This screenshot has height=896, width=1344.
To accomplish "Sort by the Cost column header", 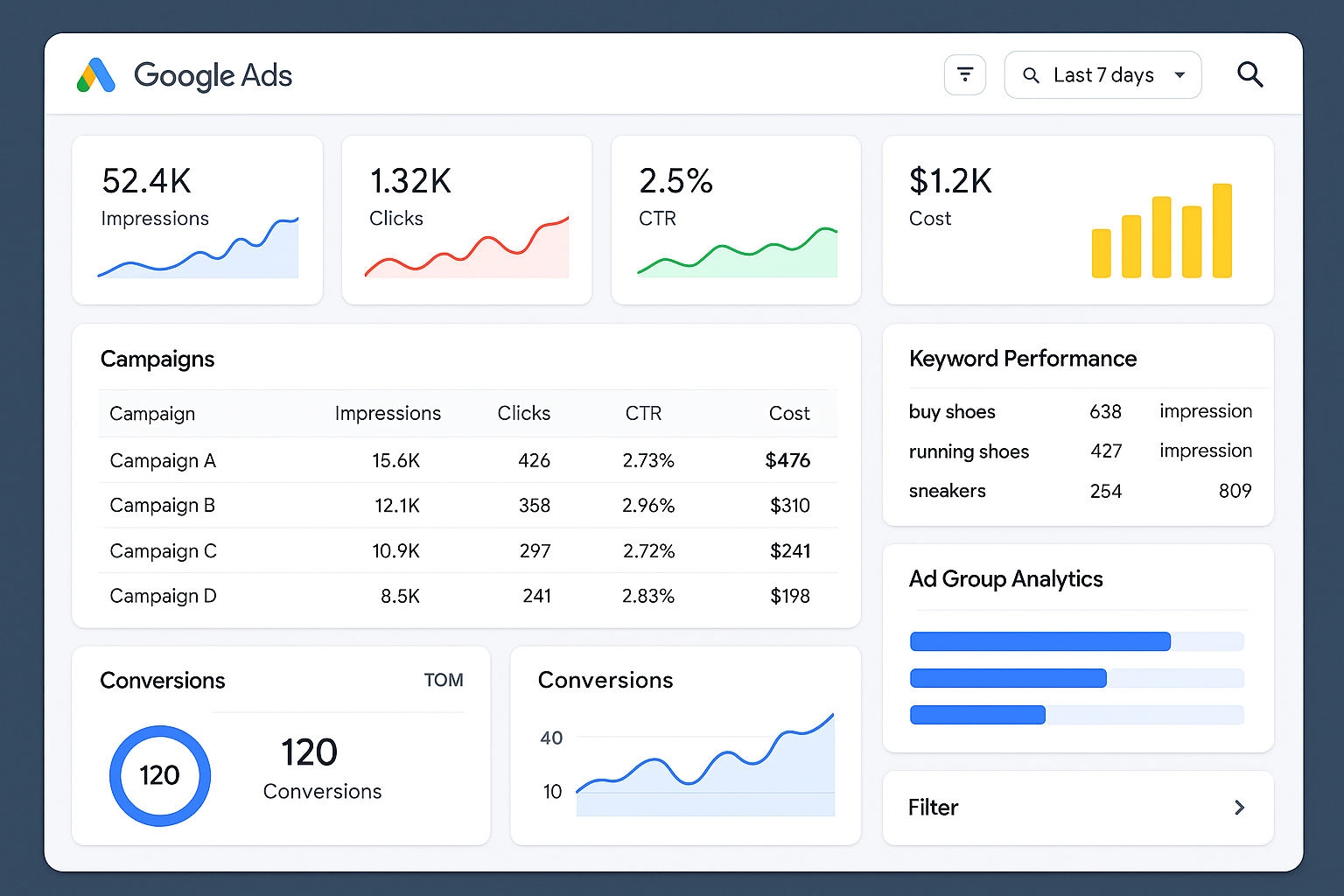I will [788, 413].
